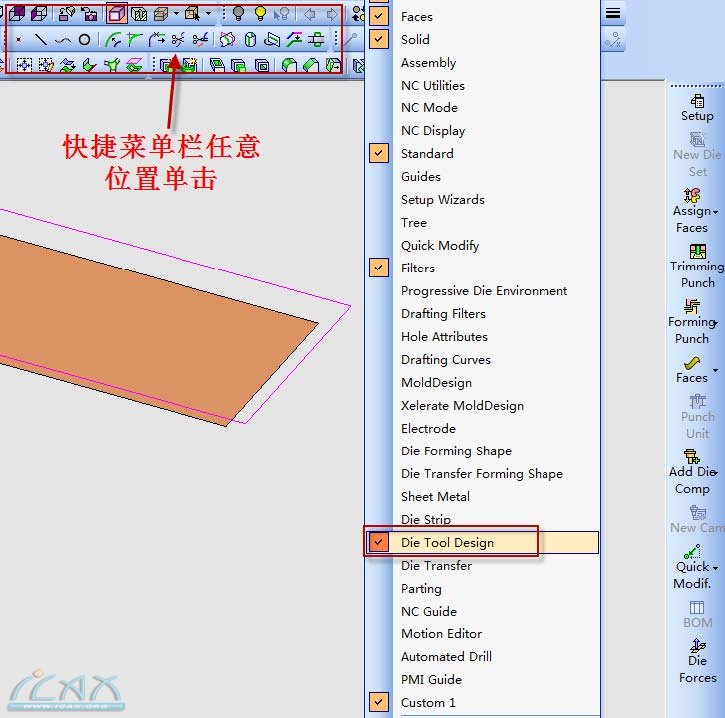Enable the Xelerate MoldDesign toolbar

coord(462,405)
